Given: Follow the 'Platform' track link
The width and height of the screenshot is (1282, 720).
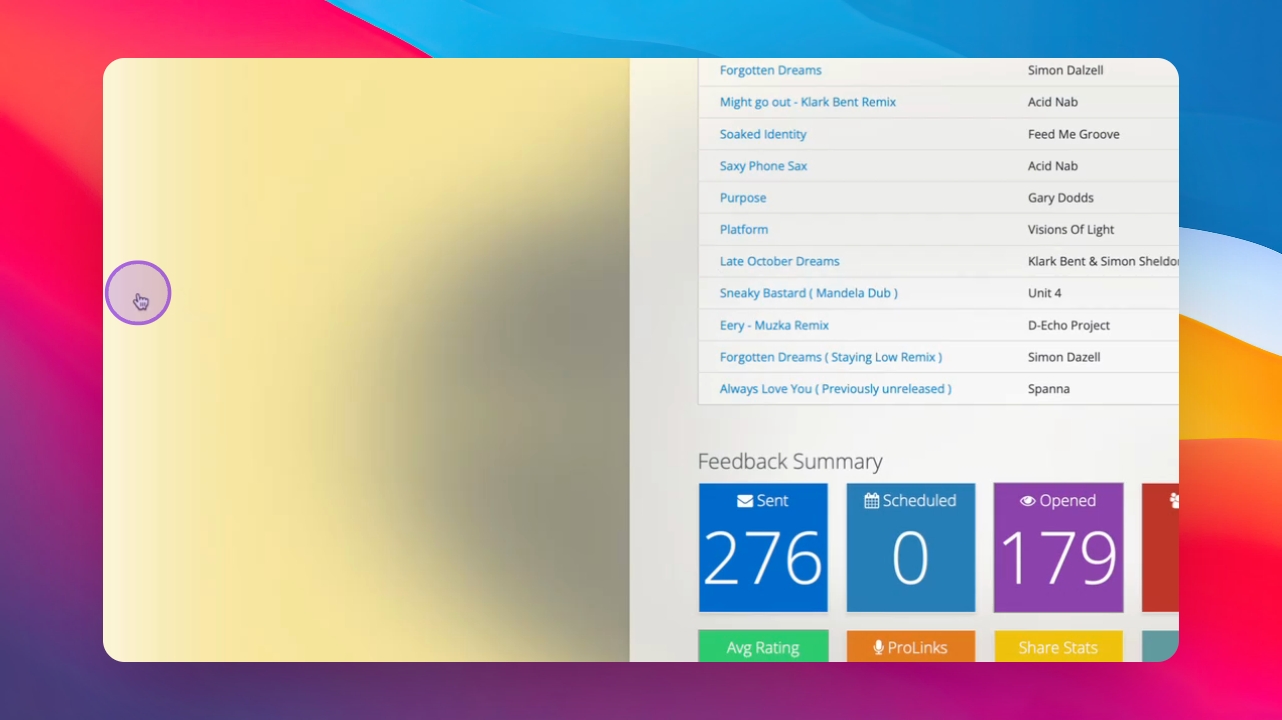Looking at the screenshot, I should [744, 229].
